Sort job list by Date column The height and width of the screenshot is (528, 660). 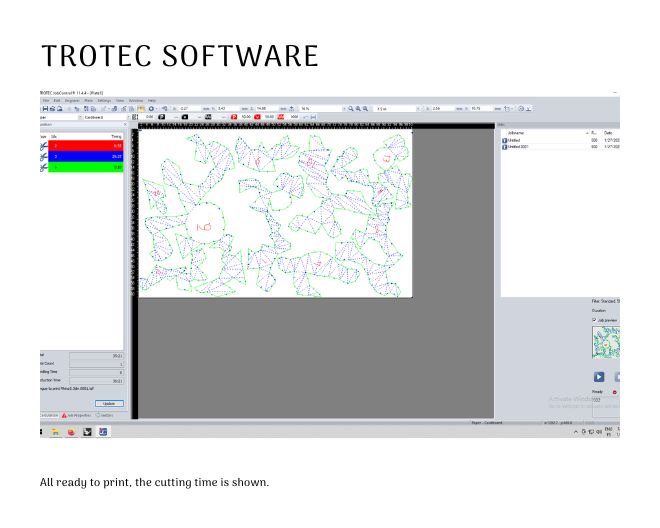pyautogui.click(x=608, y=133)
